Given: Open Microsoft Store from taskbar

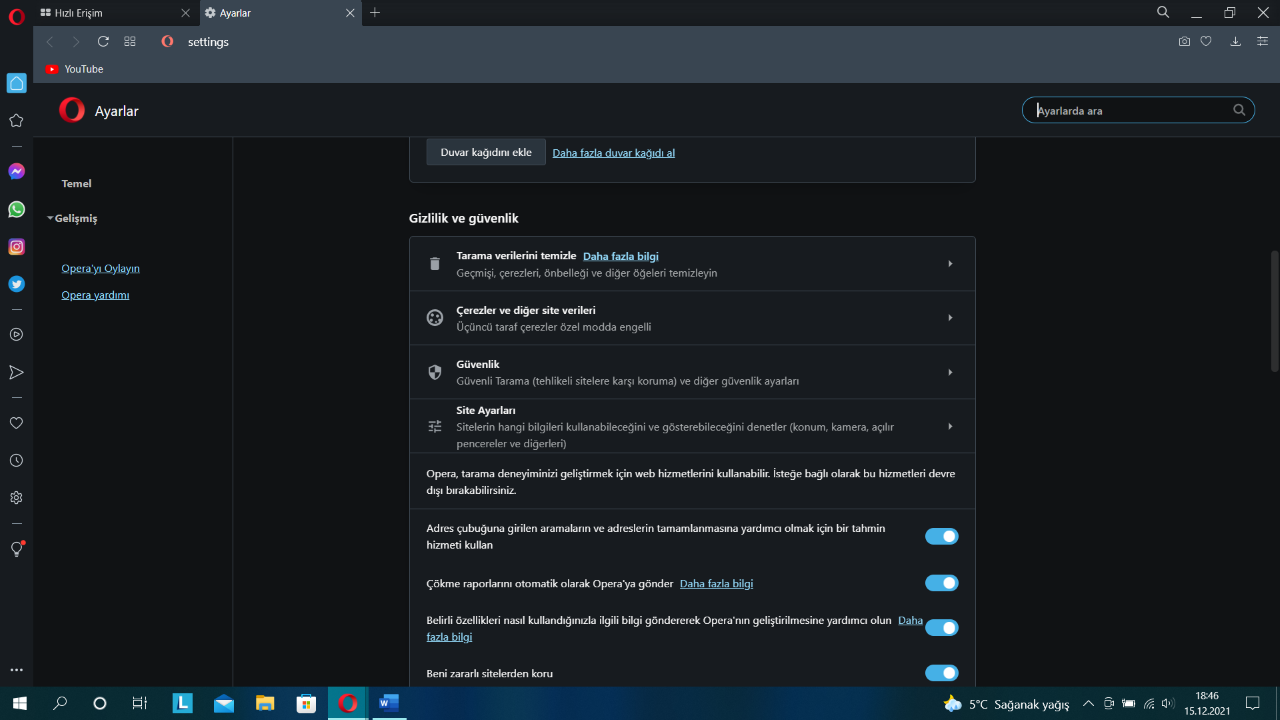Looking at the screenshot, I should coord(306,703).
